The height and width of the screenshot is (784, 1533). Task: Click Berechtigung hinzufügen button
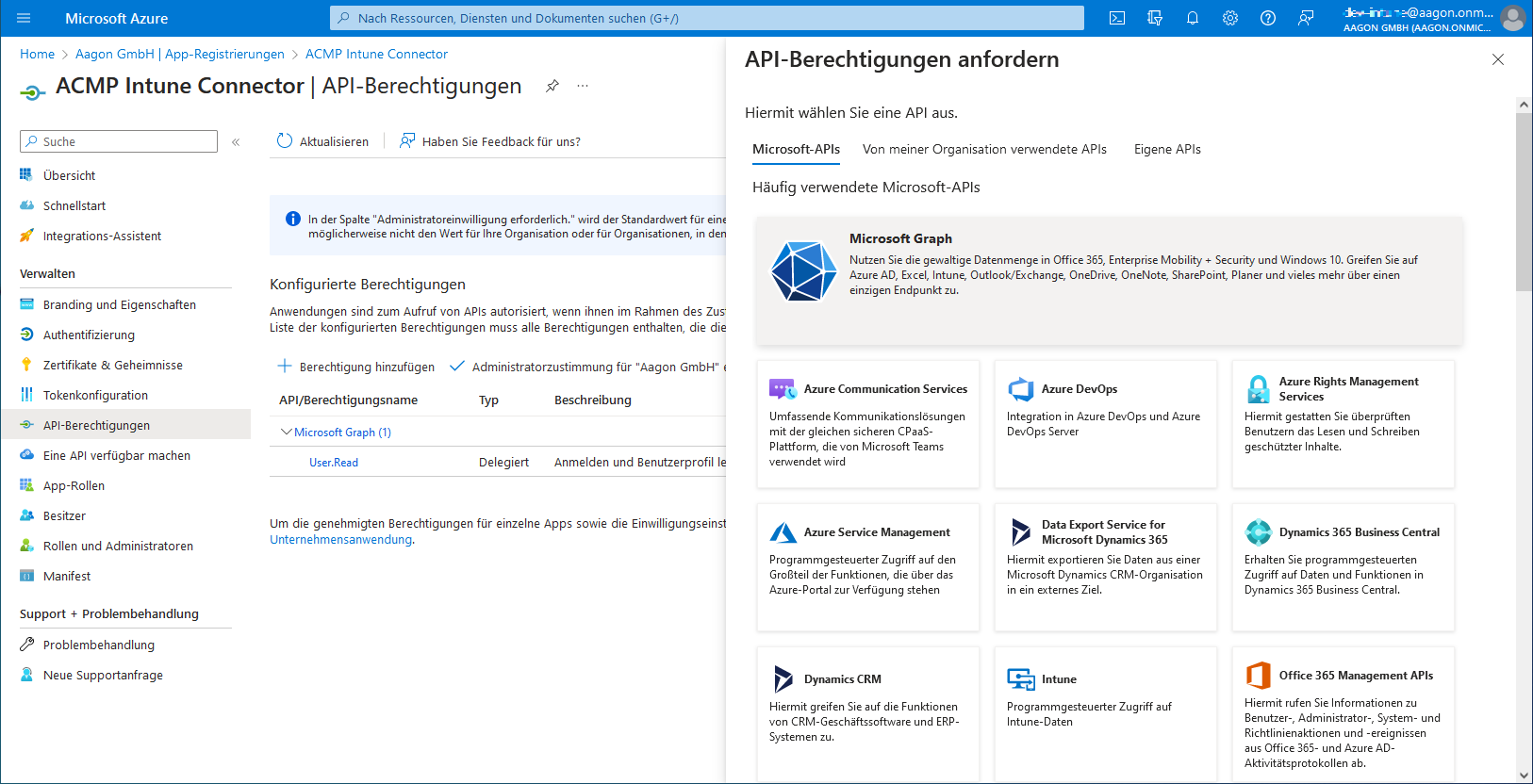pos(356,367)
